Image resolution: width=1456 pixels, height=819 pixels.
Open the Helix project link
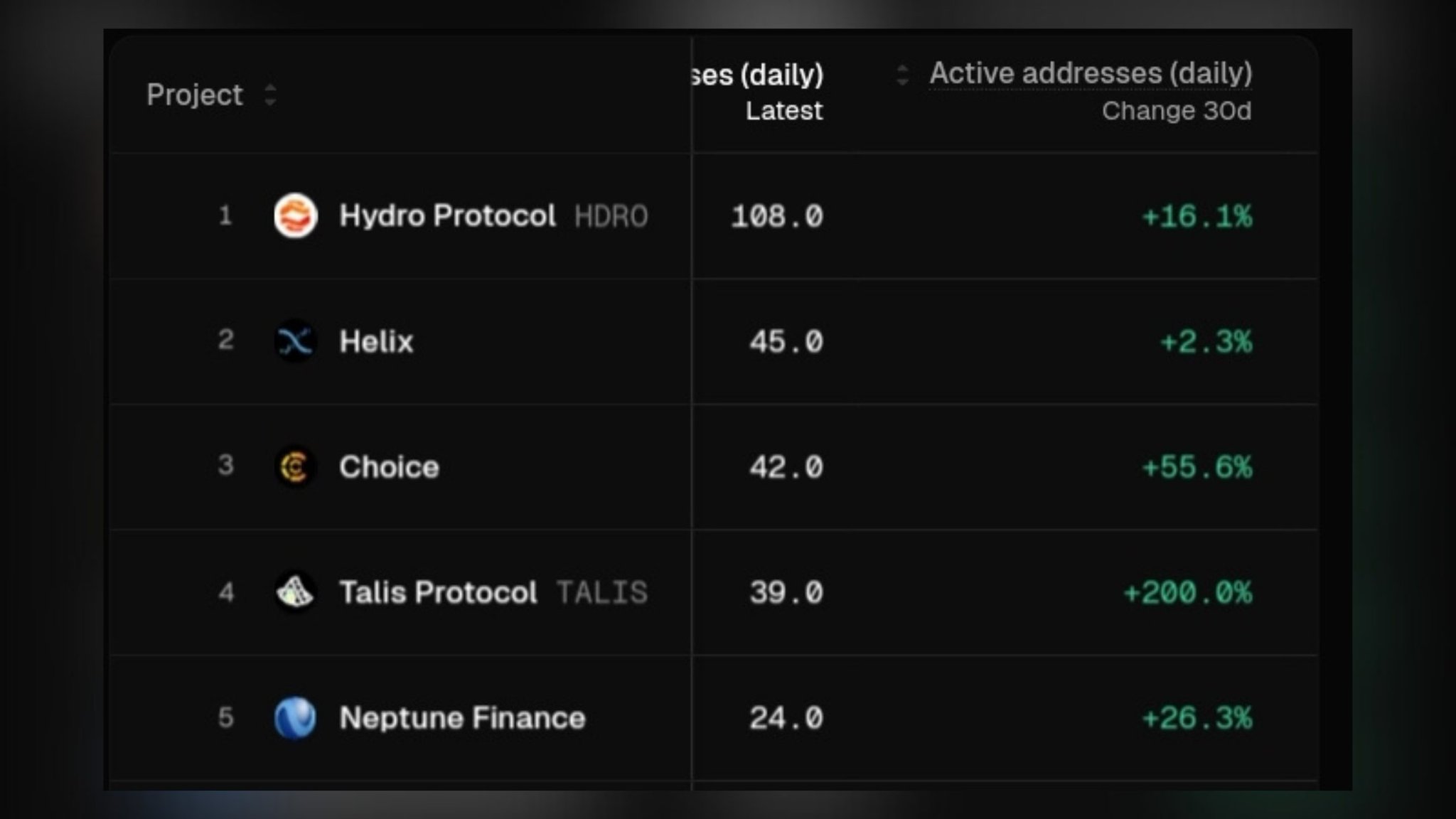coord(376,341)
